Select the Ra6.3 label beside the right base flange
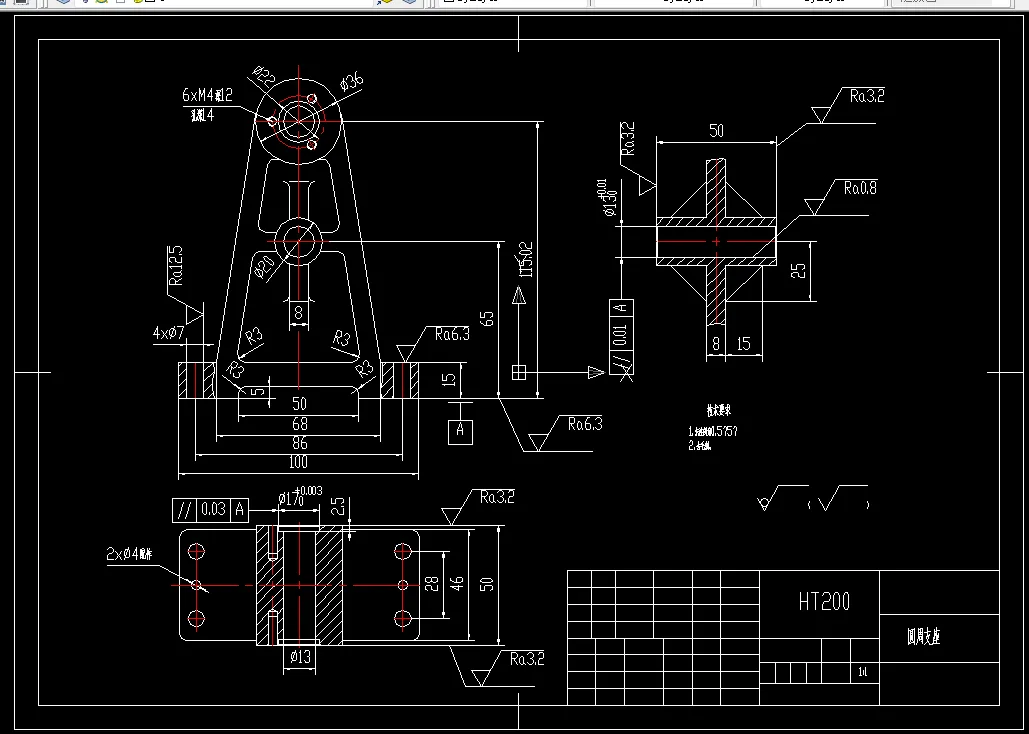 (x=452, y=334)
